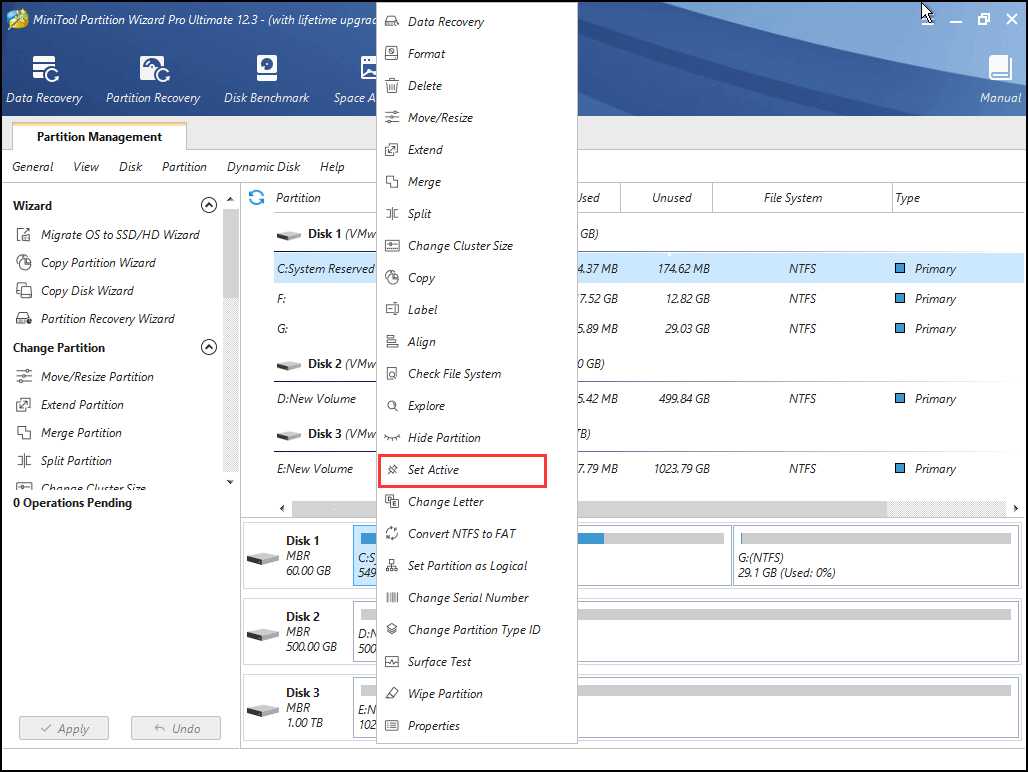Select the G:(NTFS) partition block in disk map
The image size is (1028, 772).
(x=876, y=555)
